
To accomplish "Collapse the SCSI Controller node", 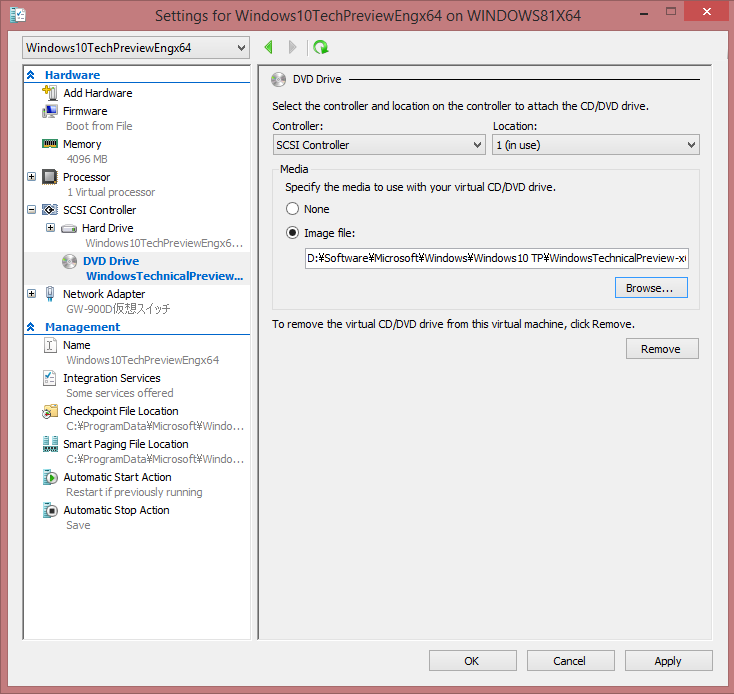I will point(31,210).
